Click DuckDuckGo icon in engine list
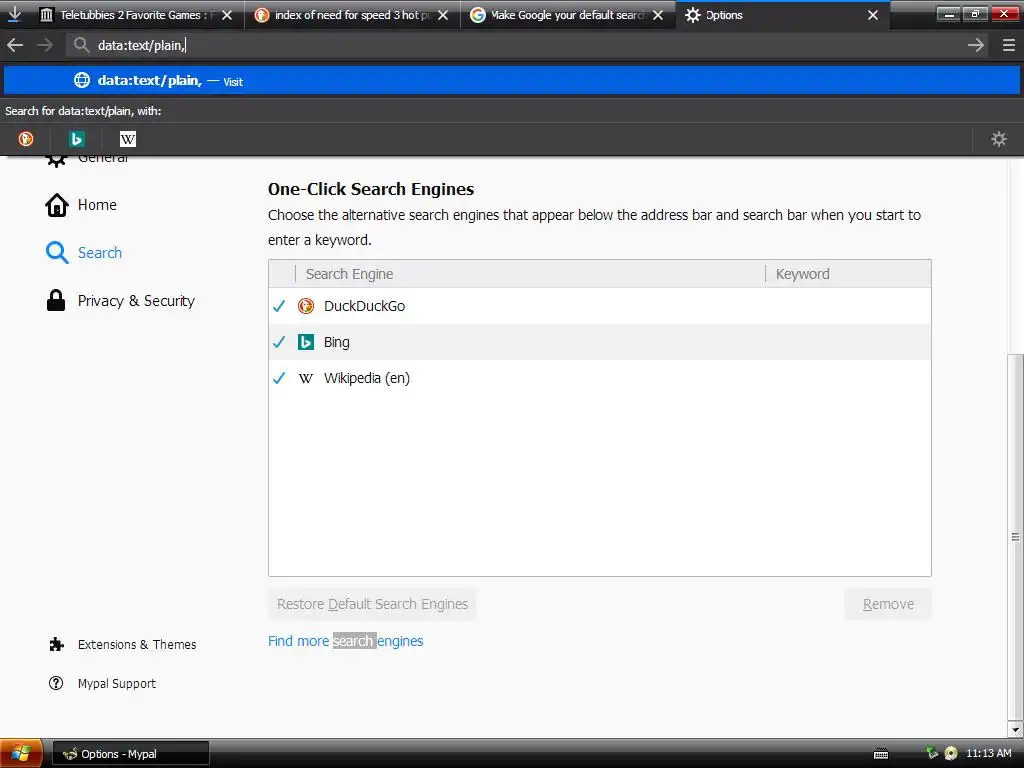The image size is (1024, 768). 306,306
